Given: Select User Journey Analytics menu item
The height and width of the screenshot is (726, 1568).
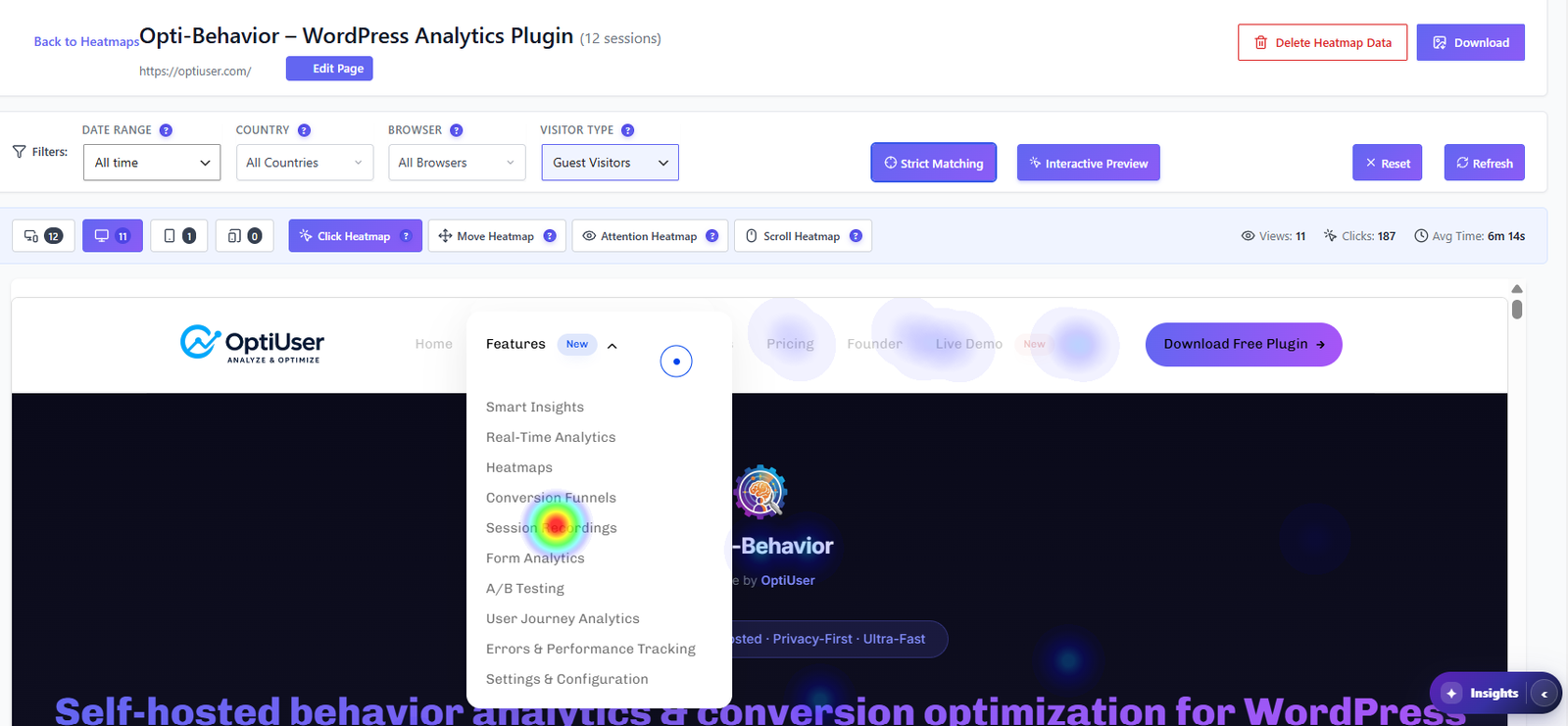Looking at the screenshot, I should click(x=563, y=619).
